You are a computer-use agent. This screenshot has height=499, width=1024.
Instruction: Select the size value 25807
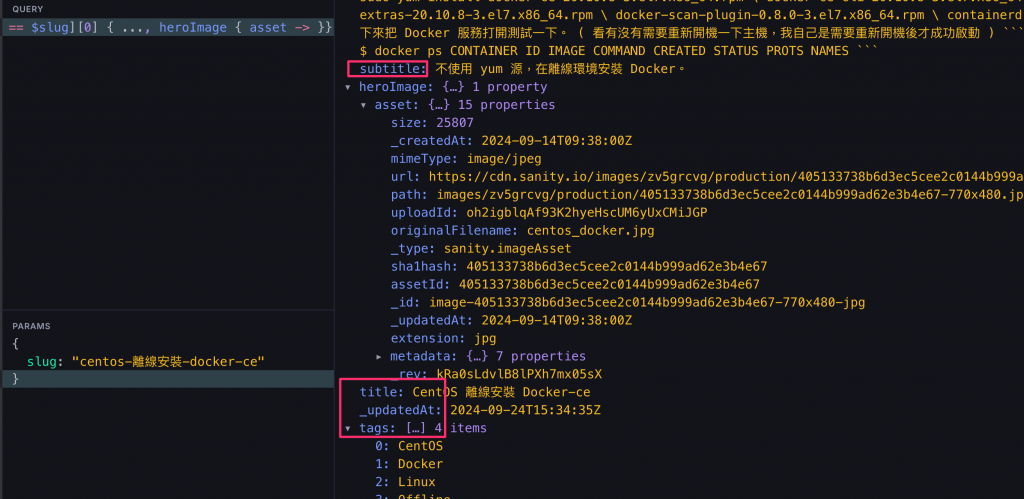[453, 123]
